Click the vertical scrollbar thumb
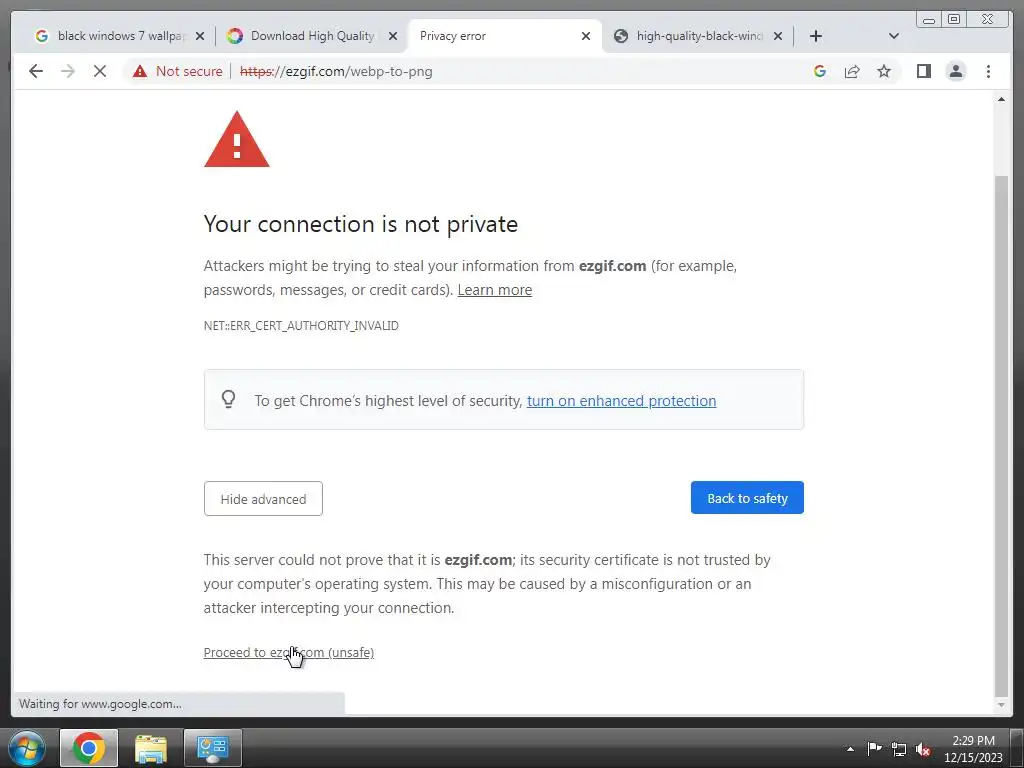This screenshot has height=768, width=1024. tap(1001, 435)
